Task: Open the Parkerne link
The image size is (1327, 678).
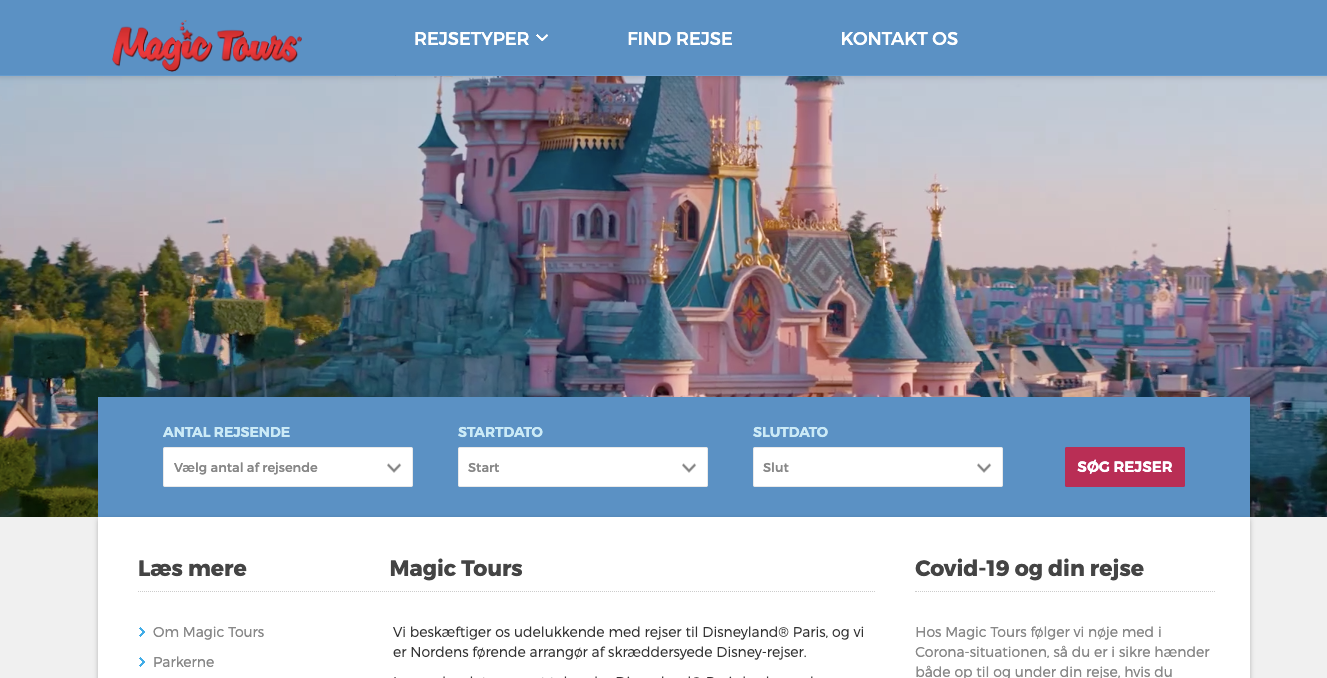Action: point(183,662)
